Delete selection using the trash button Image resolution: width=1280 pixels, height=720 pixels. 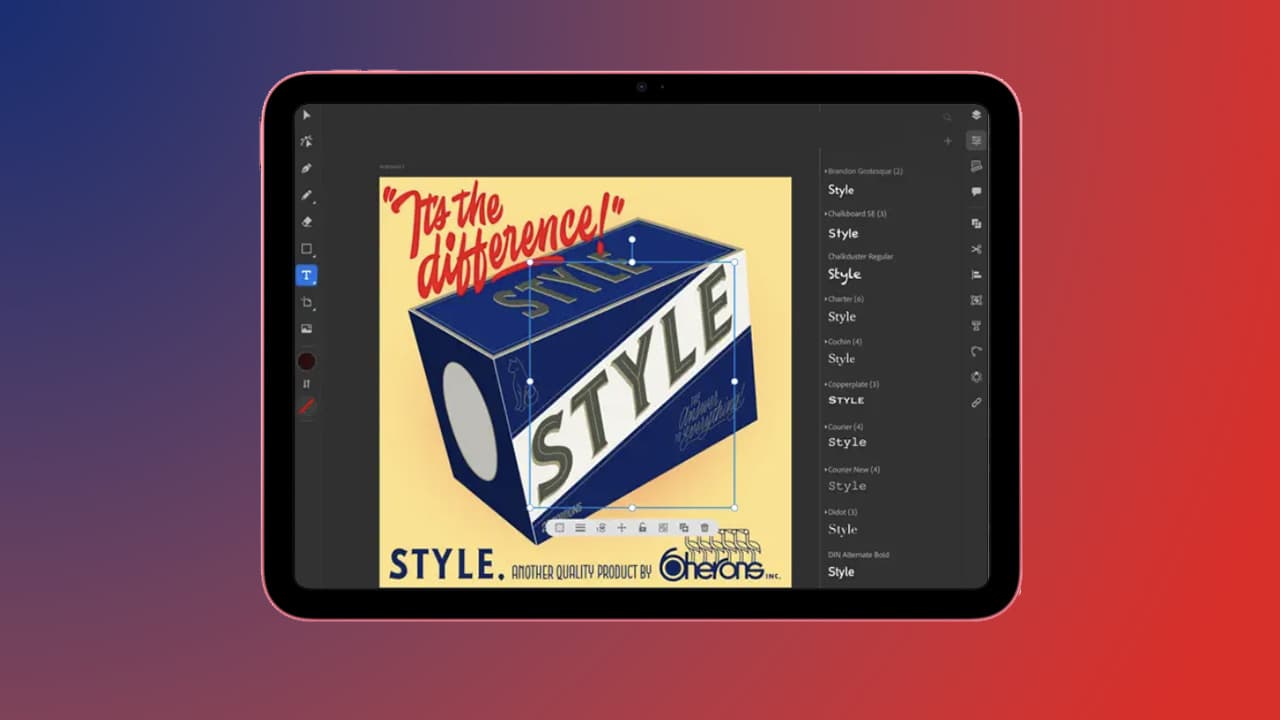coord(706,527)
